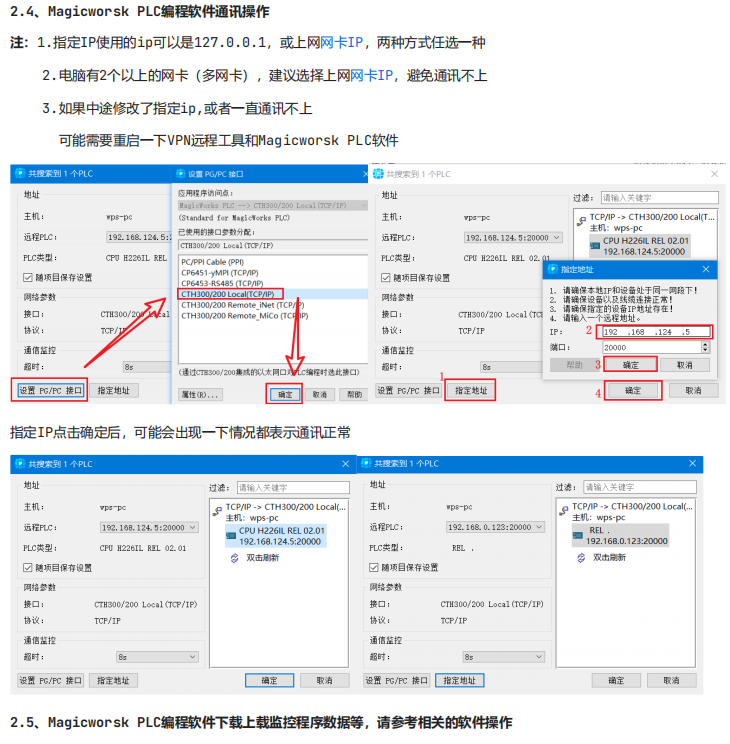
Task: Close the 192.168.0.123 dialog with X
Action: pyautogui.click(x=693, y=463)
